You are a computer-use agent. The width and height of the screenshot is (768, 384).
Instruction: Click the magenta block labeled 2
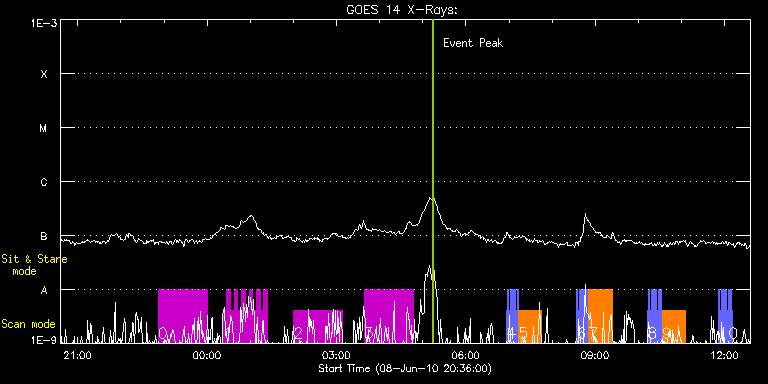coord(318,326)
